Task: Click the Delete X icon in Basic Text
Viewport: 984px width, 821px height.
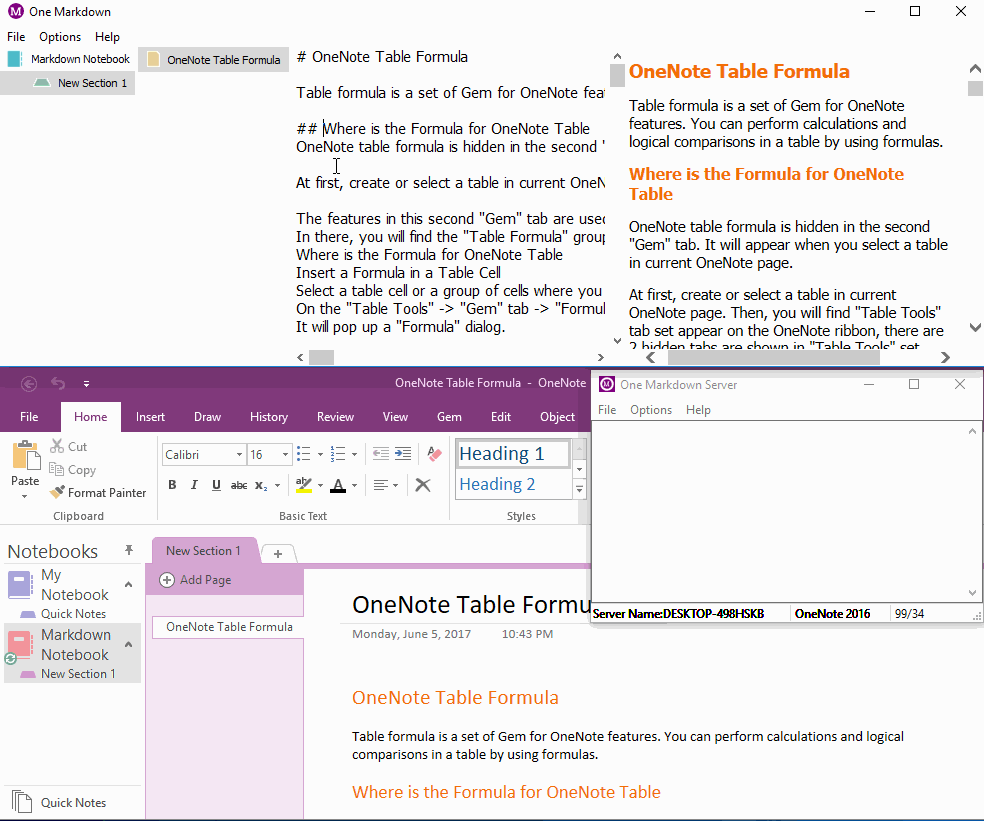Action: (423, 485)
